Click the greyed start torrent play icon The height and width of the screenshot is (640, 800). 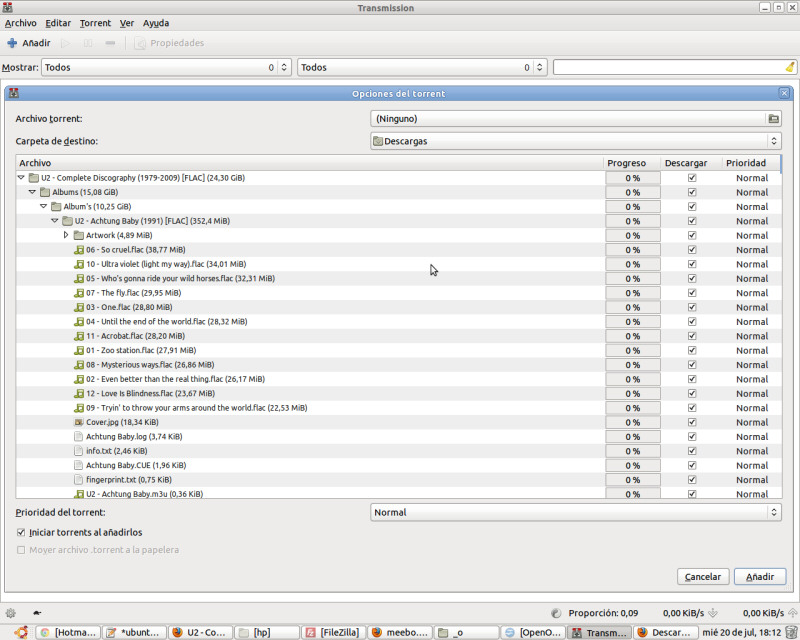(x=65, y=43)
